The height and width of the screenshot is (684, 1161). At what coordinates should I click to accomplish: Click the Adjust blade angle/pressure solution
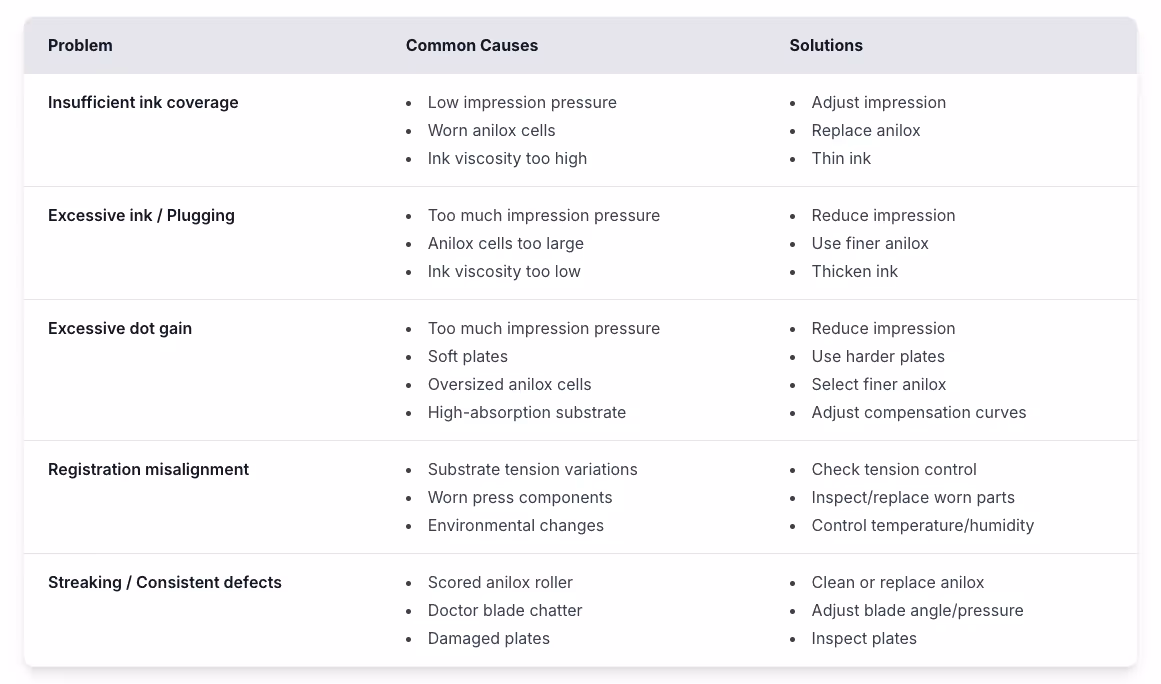(917, 611)
